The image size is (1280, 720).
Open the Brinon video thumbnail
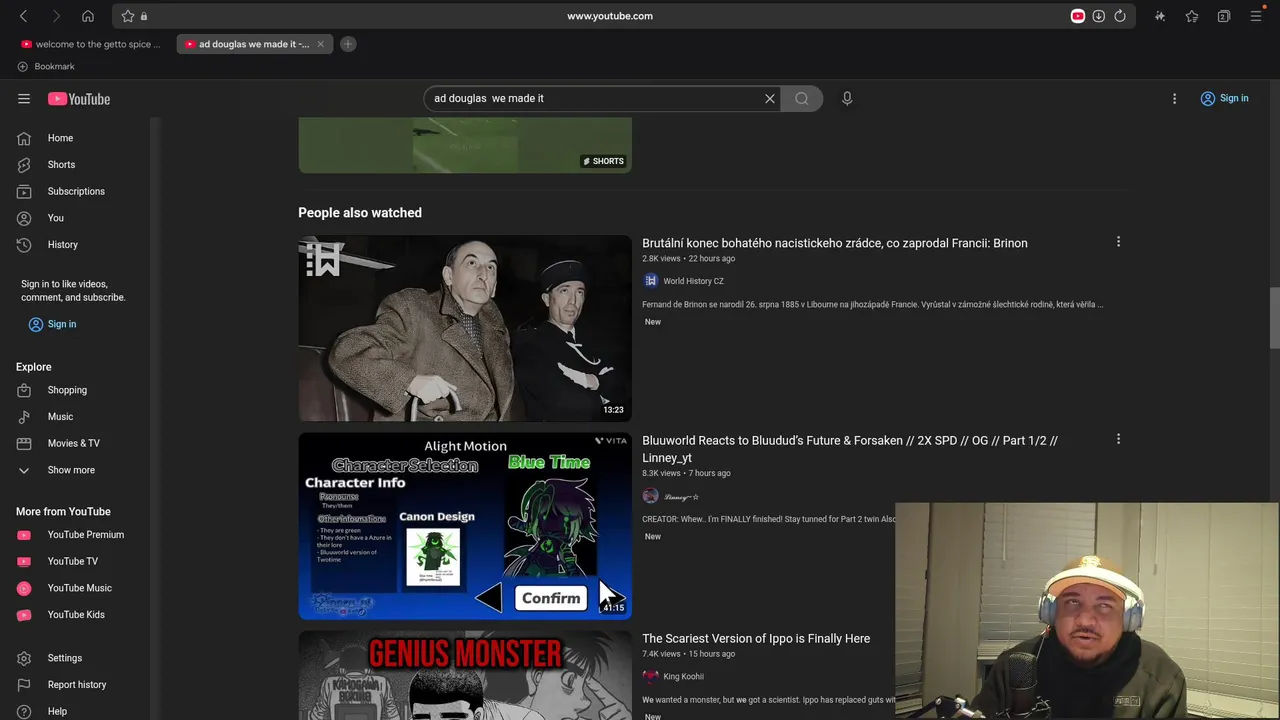465,328
